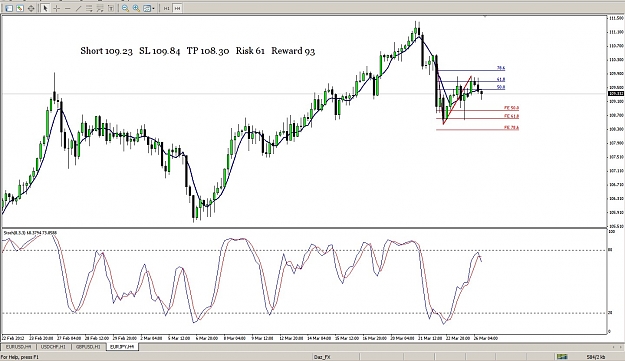Click the 80 level on Stochastic scale

tap(610, 250)
